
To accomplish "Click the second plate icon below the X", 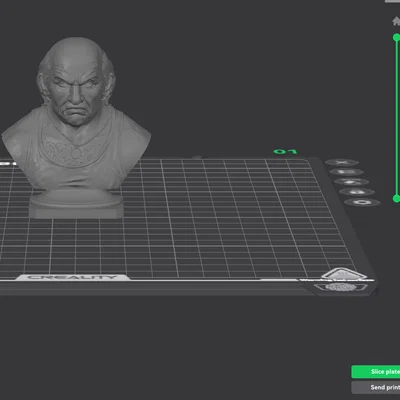I will click(x=346, y=172).
